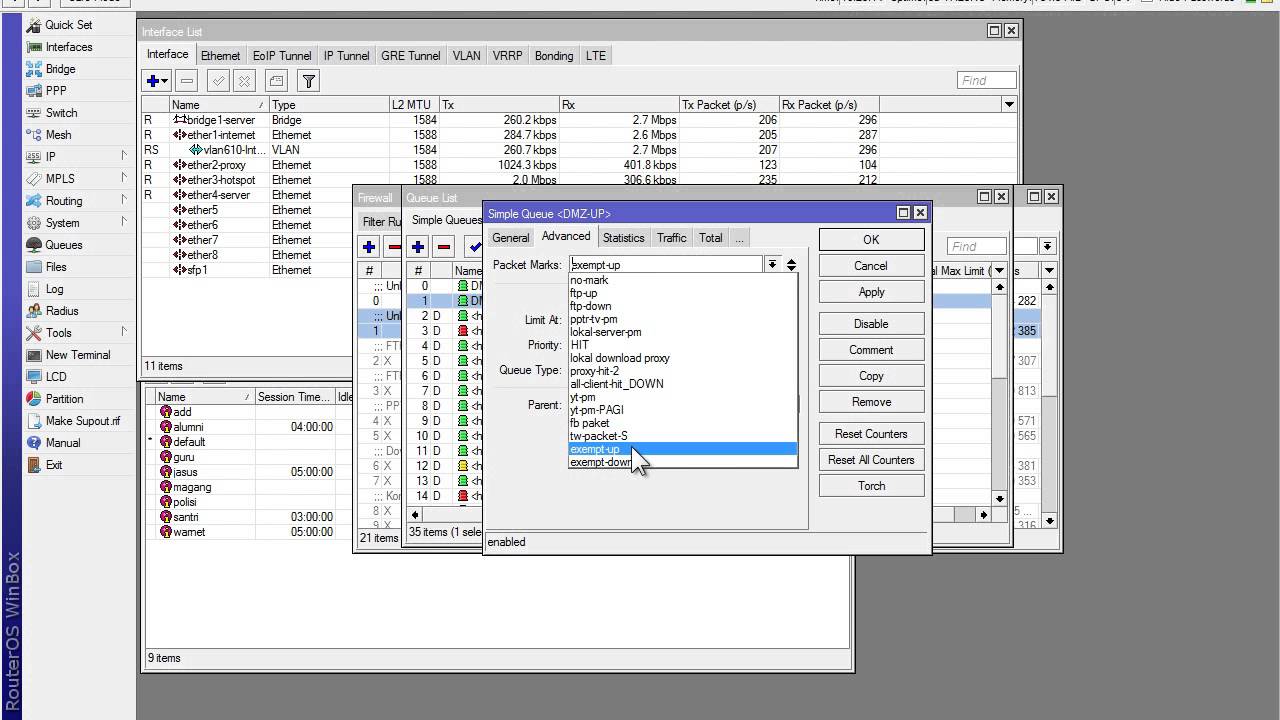Screen dimensions: 1280x720
Task: Click the Comment button in Simple Queue
Action: click(871, 350)
